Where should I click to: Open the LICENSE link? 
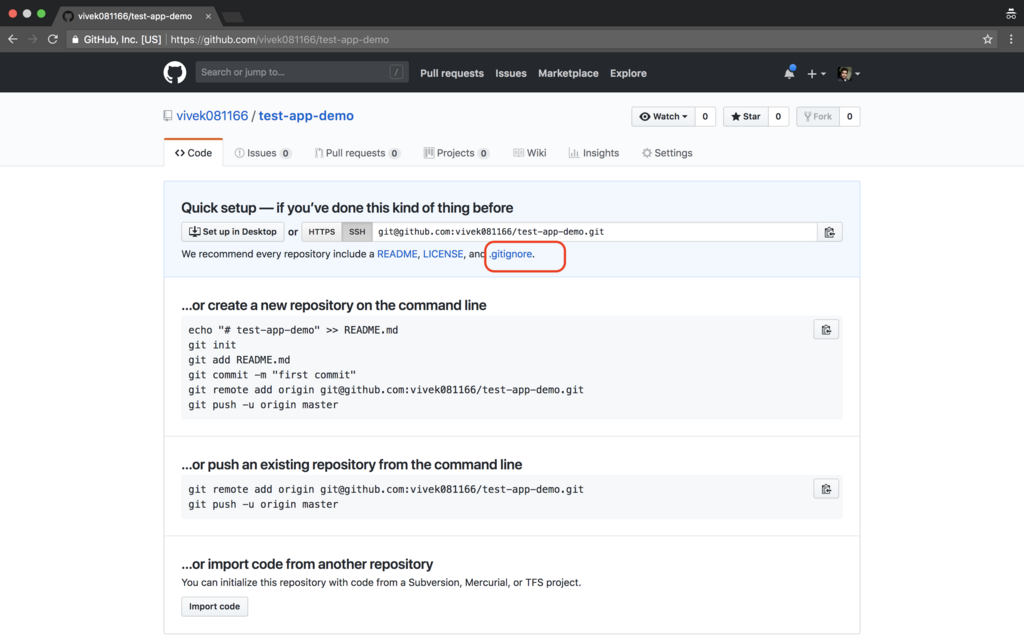(443, 254)
